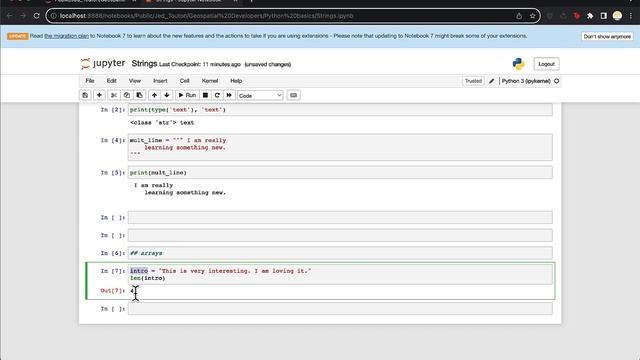The height and width of the screenshot is (360, 640).
Task: Save notebook with the floppy disk icon
Action: [85, 95]
